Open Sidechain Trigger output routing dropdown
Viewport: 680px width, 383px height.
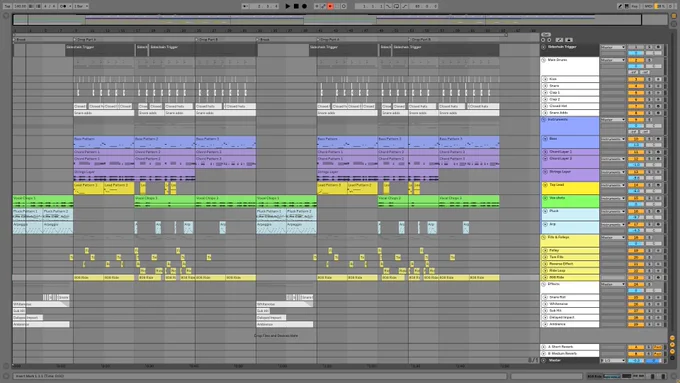(x=613, y=47)
